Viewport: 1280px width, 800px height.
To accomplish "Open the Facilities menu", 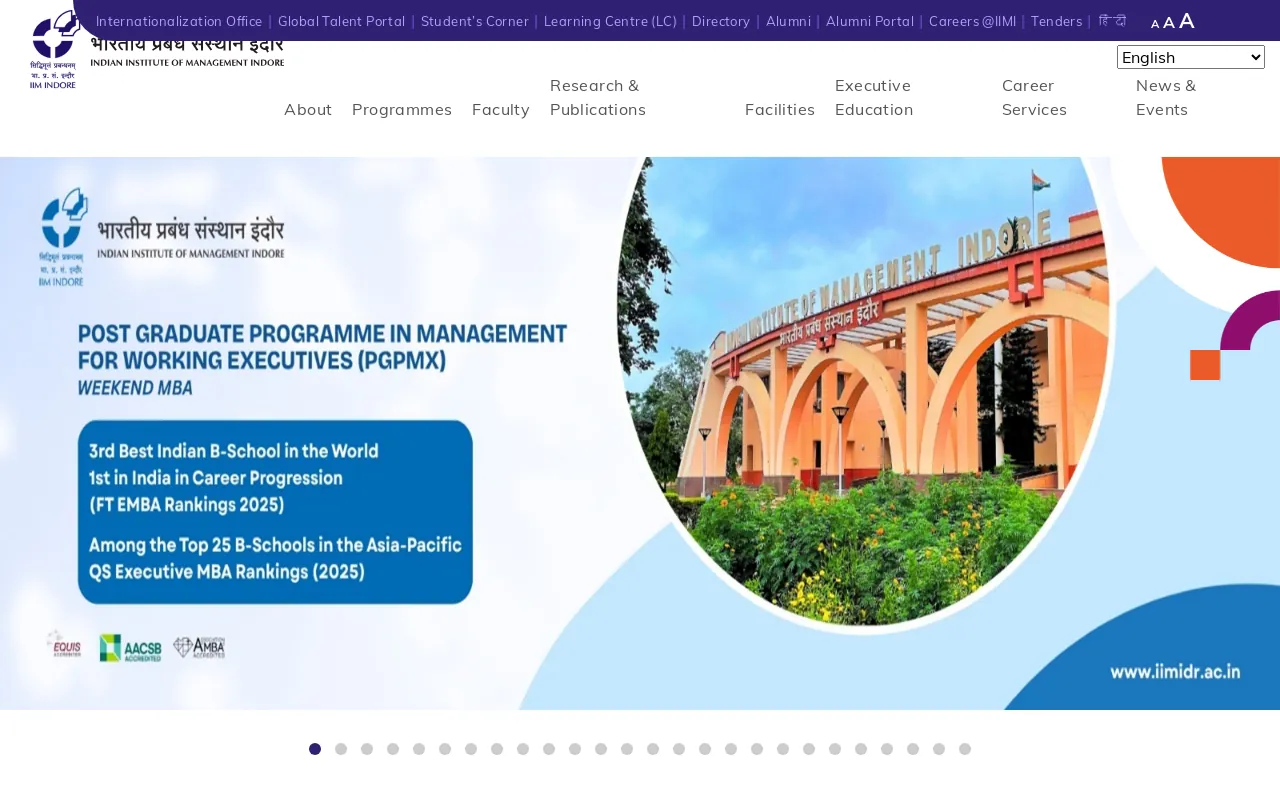I will 780,109.
